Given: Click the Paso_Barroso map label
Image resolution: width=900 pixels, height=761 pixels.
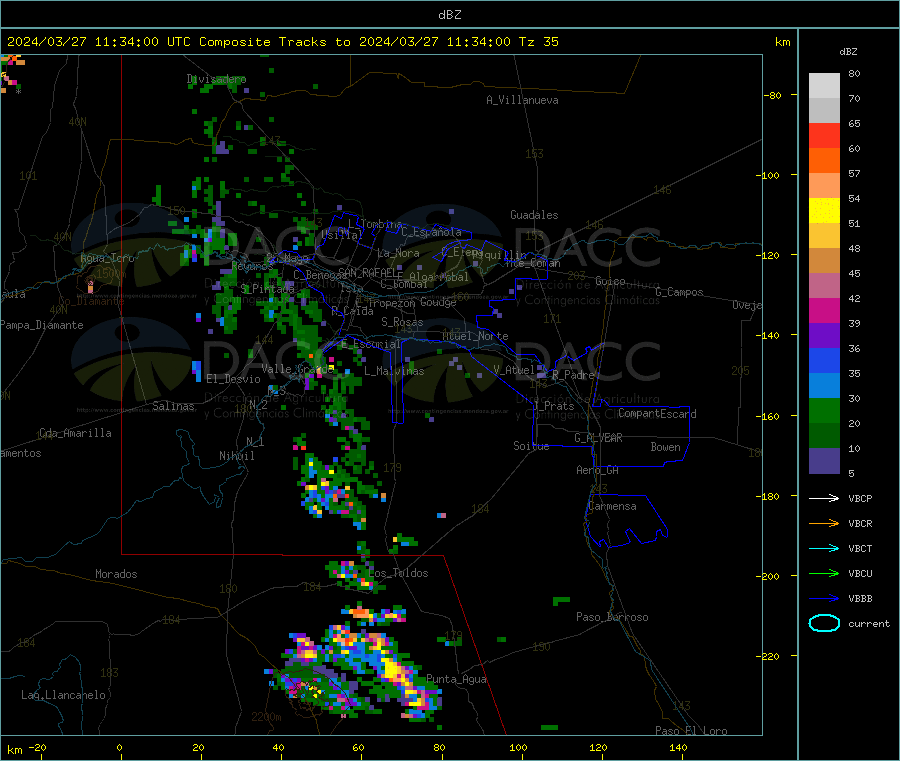Looking at the screenshot, I should pyautogui.click(x=612, y=617).
